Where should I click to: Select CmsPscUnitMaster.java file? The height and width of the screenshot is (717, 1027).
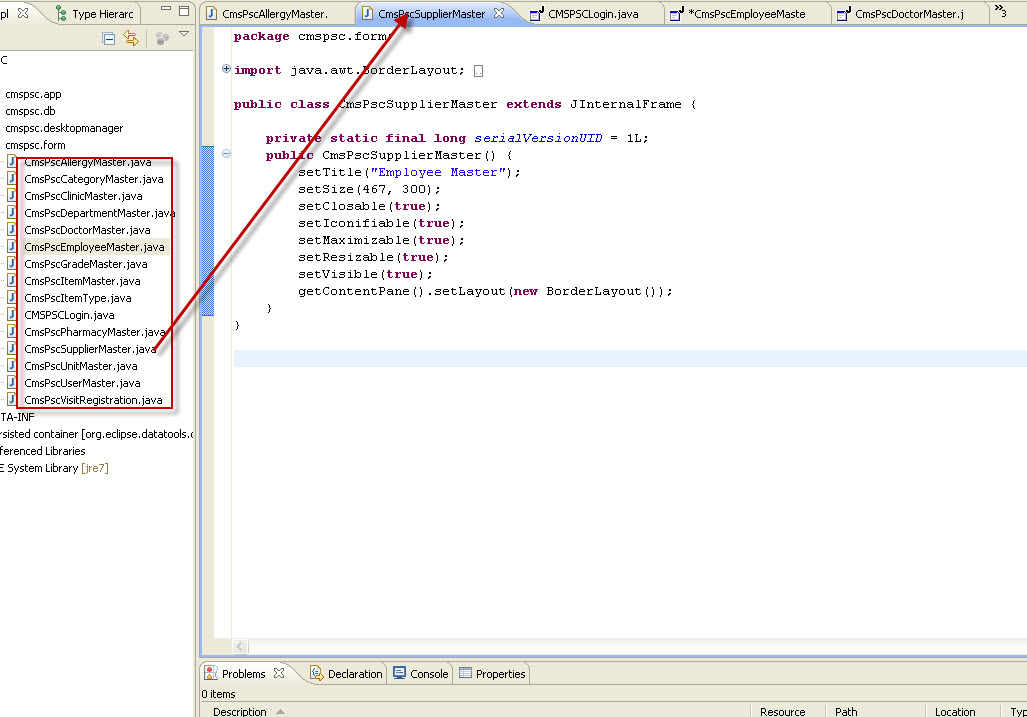(81, 367)
